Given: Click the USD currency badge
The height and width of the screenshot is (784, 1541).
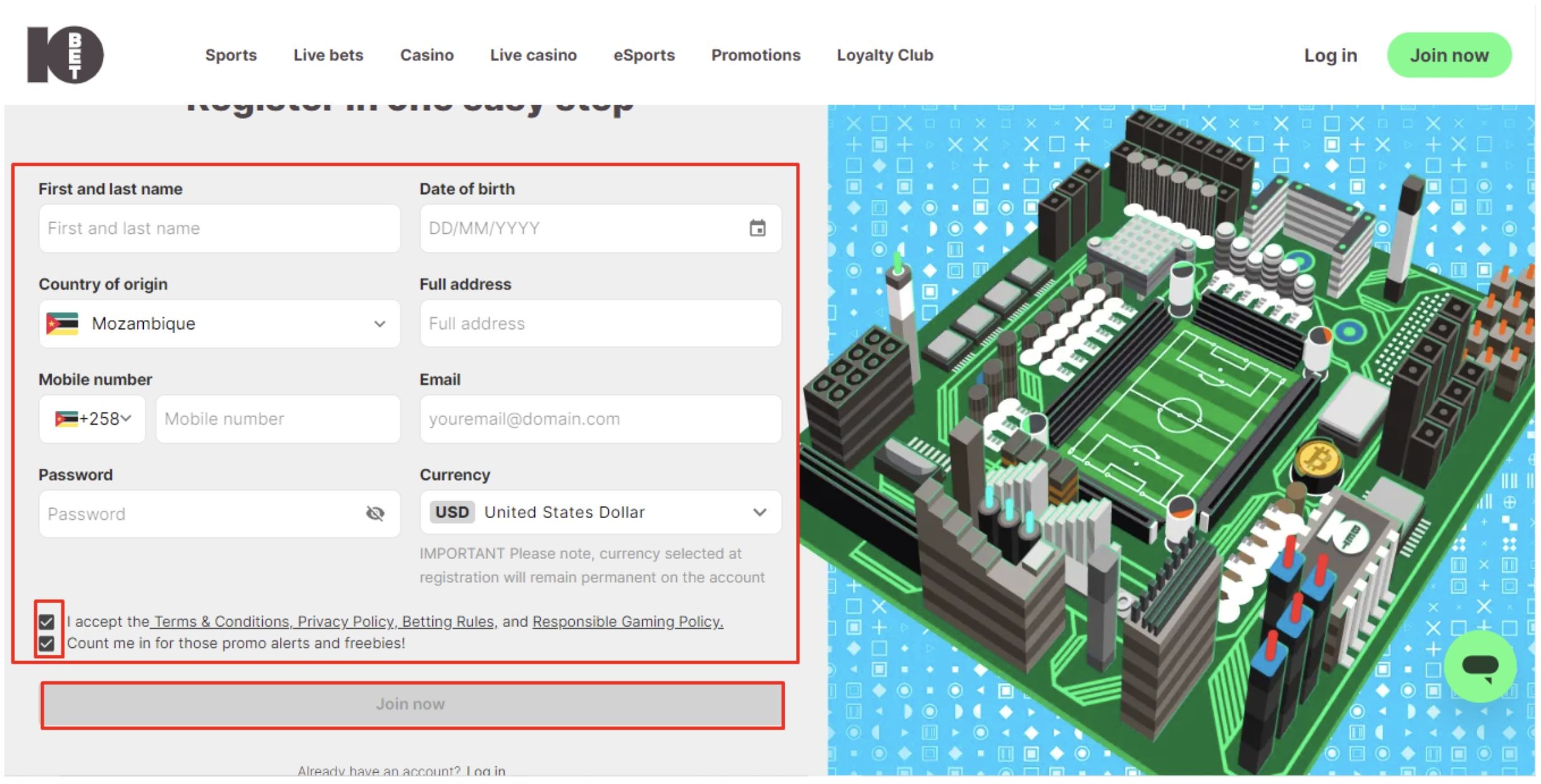Looking at the screenshot, I should 452,512.
